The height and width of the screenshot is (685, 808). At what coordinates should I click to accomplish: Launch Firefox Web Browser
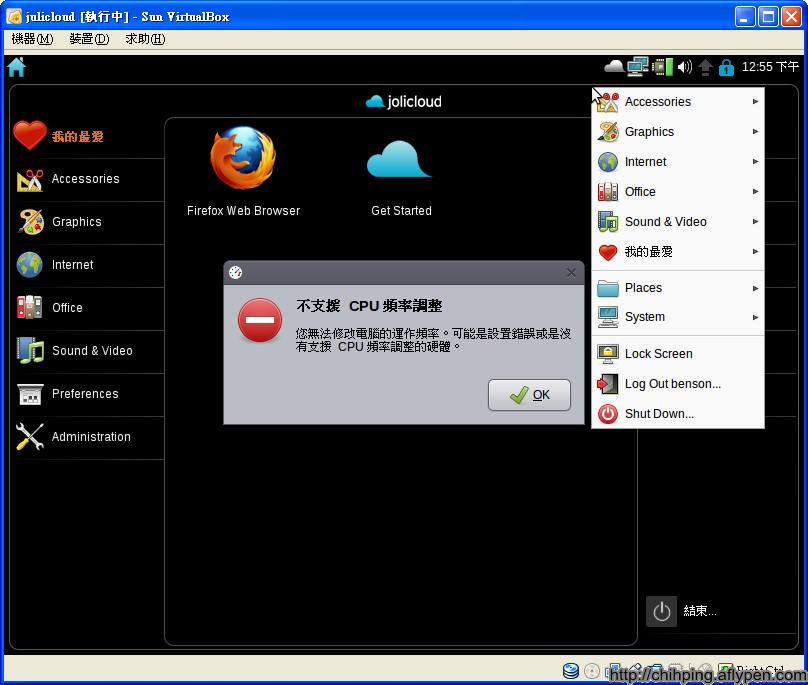(243, 172)
